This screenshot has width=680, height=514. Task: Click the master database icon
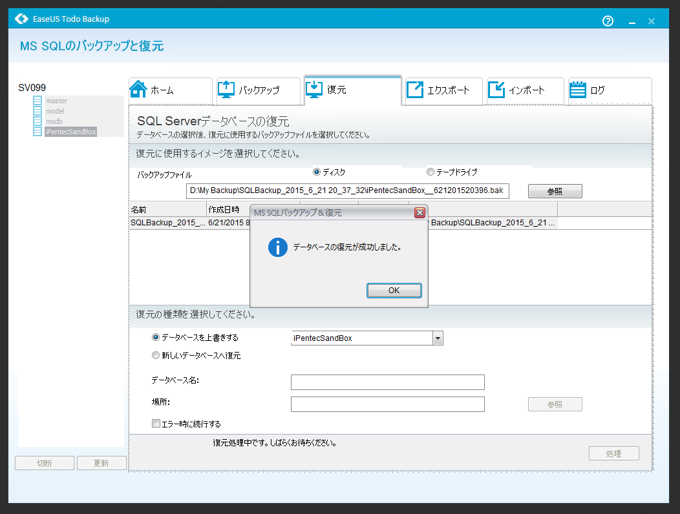(38, 101)
